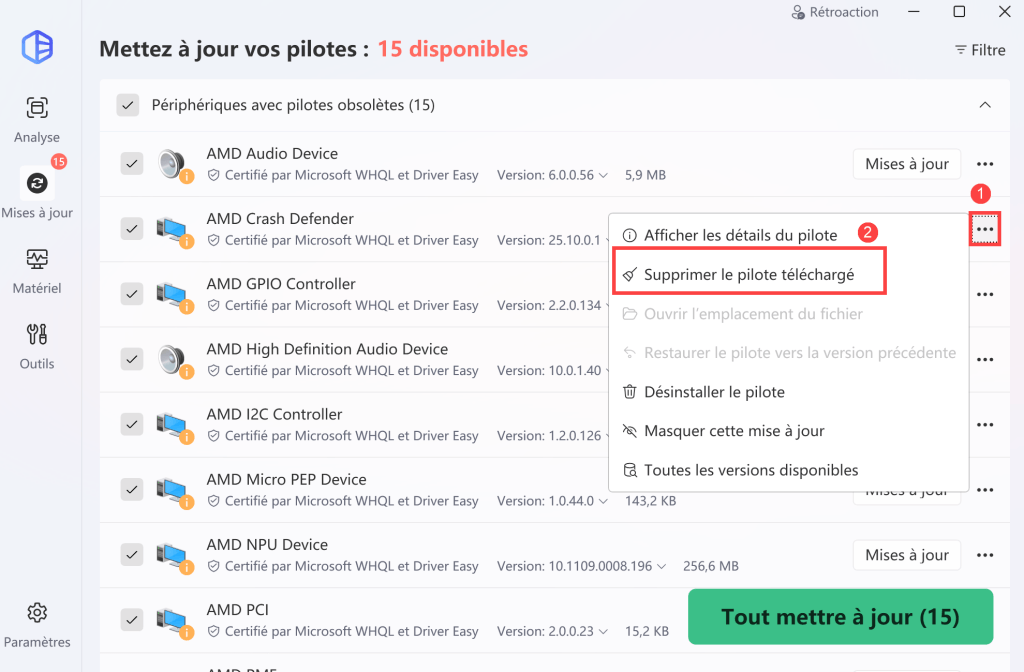
Task: Uncheck AMD High Definition Audio Device checkbox
Action: click(x=132, y=359)
